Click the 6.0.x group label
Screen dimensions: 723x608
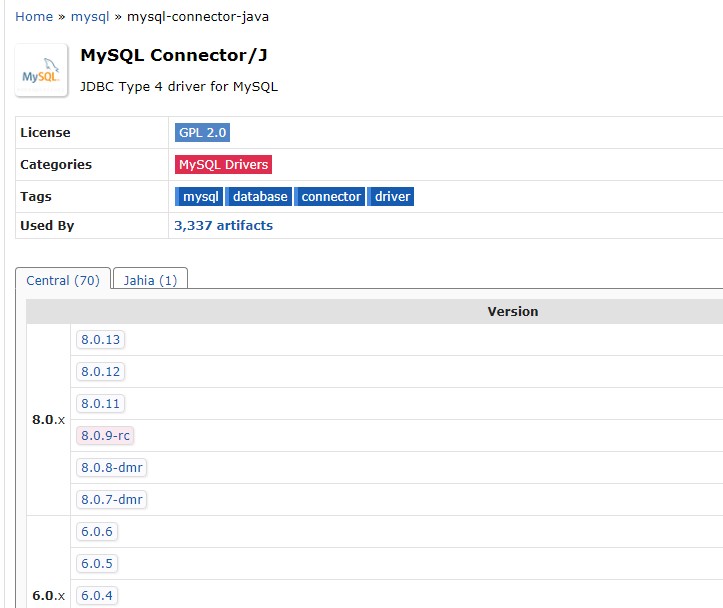tap(48, 596)
